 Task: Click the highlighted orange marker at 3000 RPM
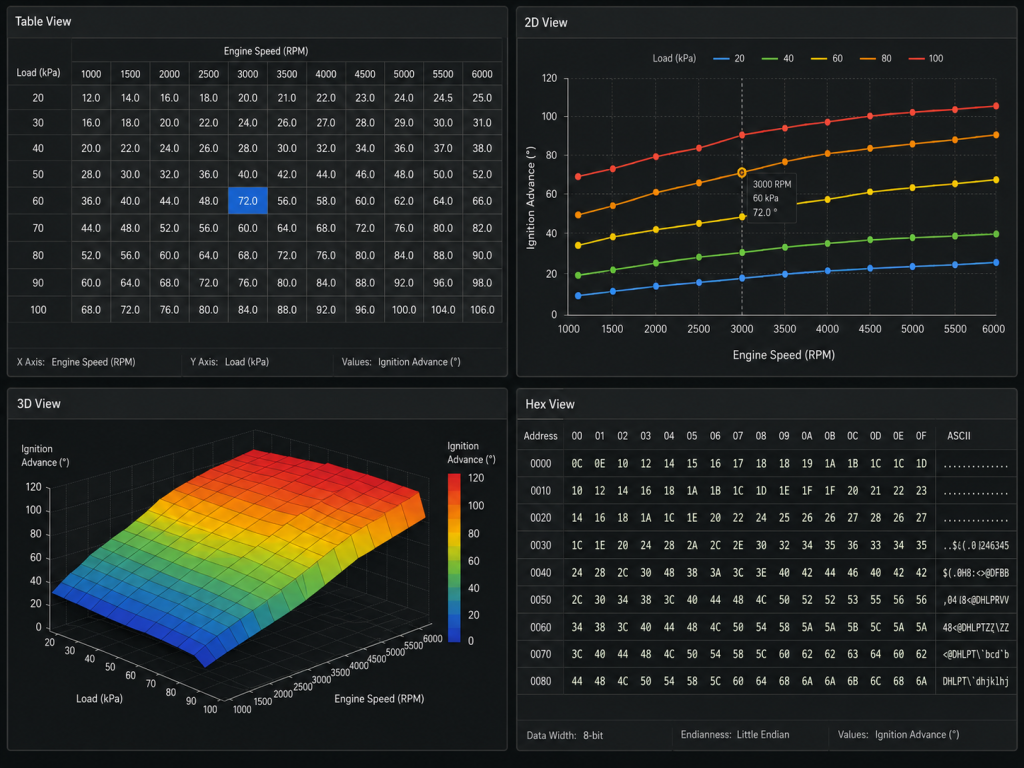[742, 173]
